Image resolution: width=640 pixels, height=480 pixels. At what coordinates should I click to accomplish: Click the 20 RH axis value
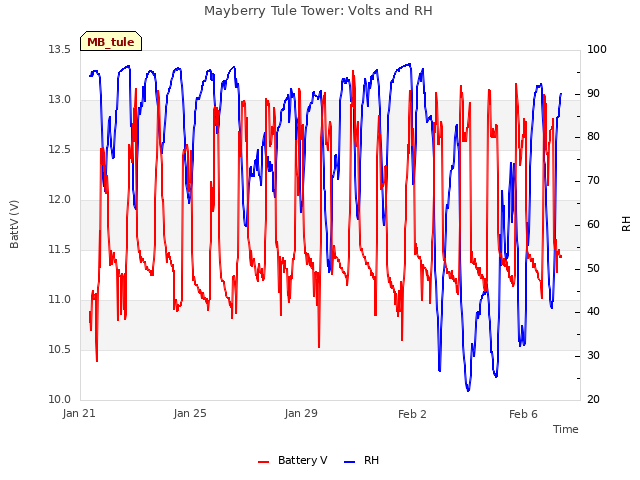(x=593, y=400)
